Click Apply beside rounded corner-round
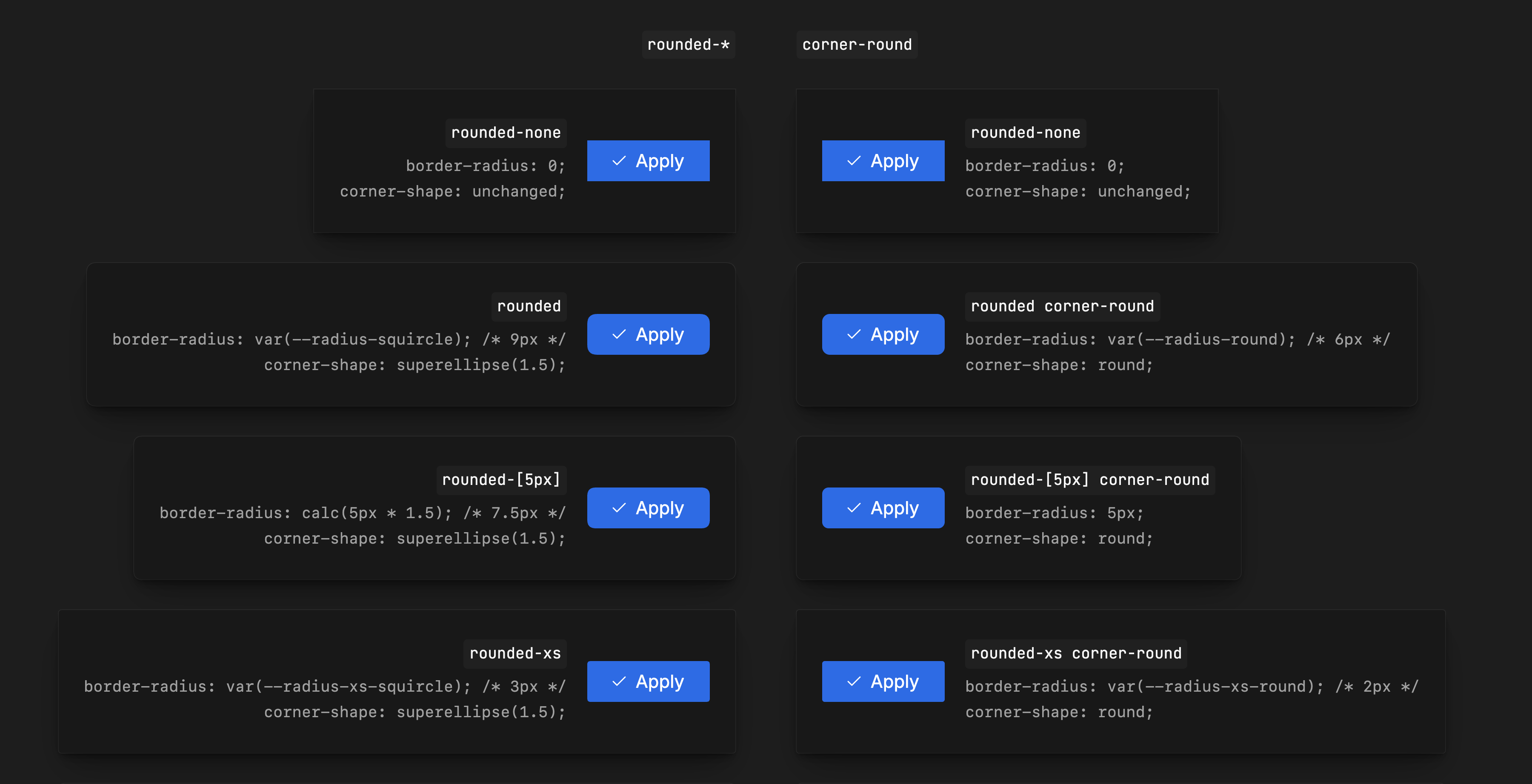The image size is (1532, 784). (883, 334)
